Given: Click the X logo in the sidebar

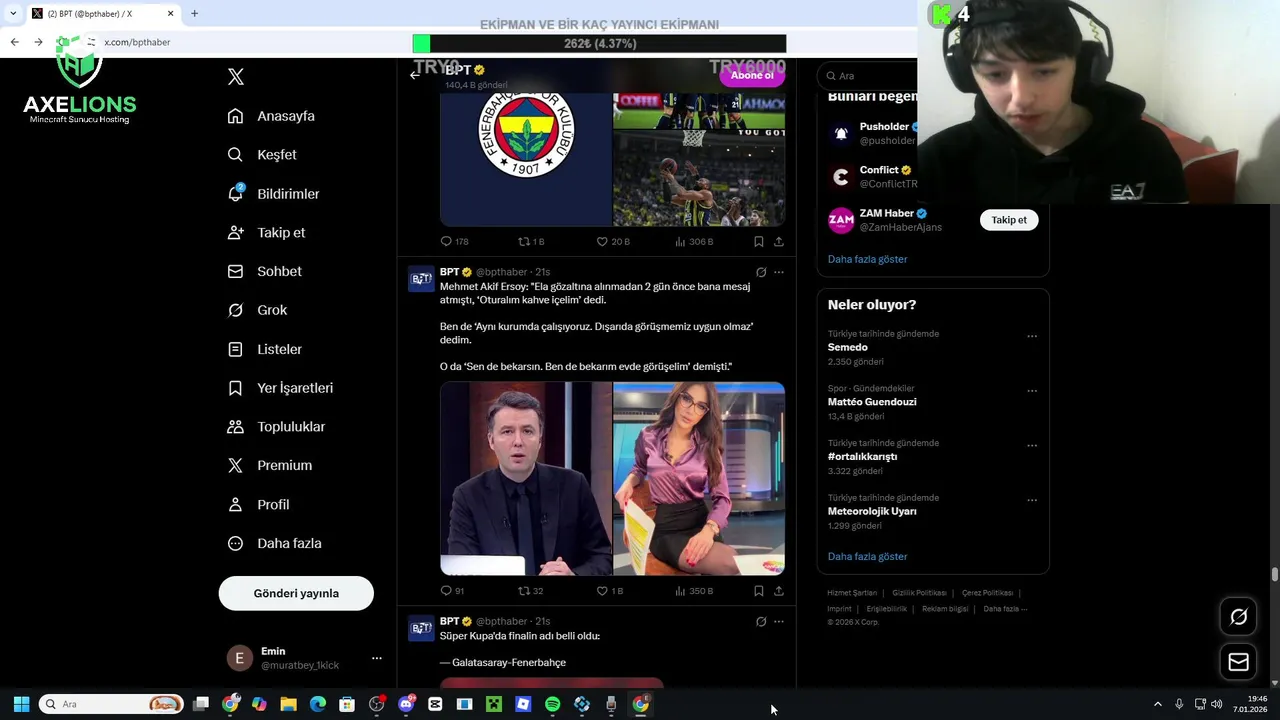Looking at the screenshot, I should [x=236, y=77].
